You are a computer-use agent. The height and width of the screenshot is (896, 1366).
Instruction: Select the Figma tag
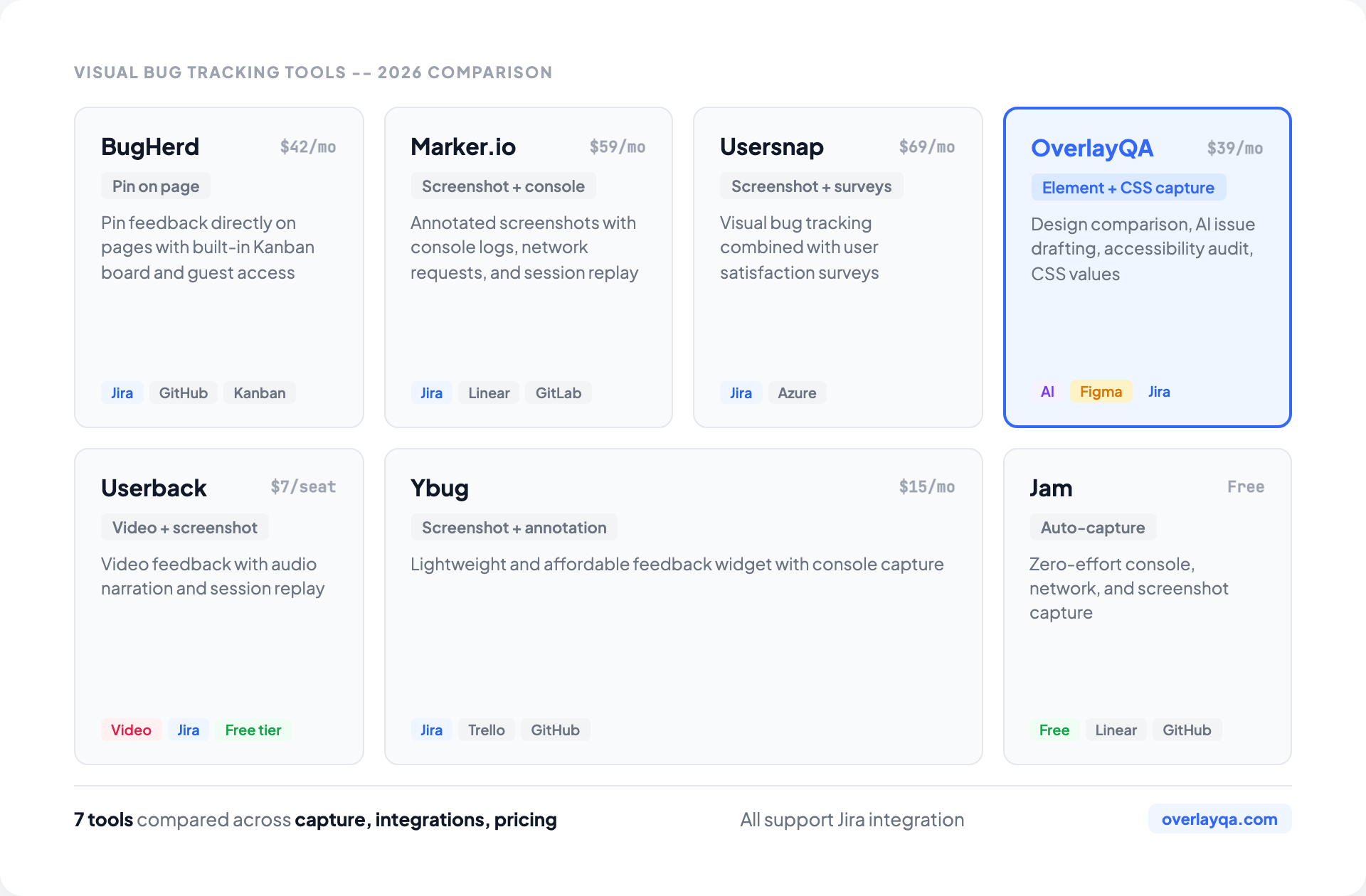(x=1101, y=391)
